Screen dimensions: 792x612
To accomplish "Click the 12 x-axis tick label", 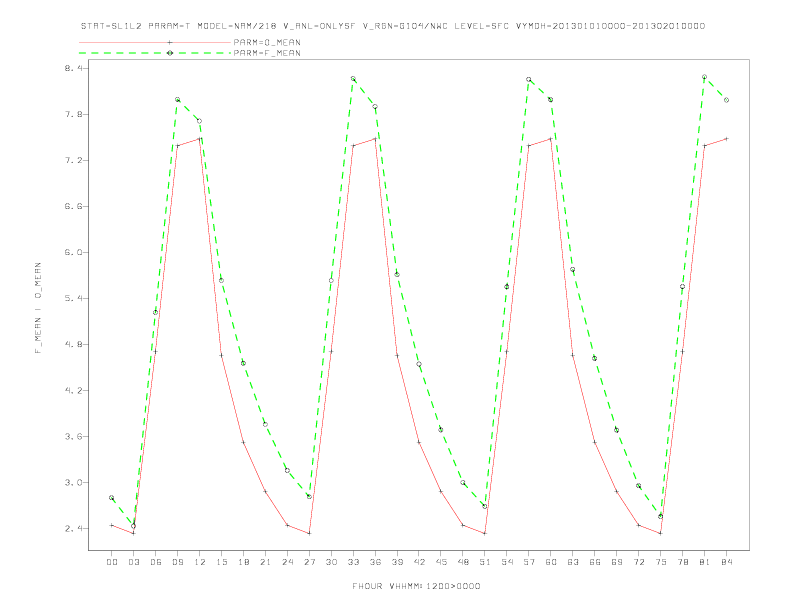I will click(x=200, y=562).
